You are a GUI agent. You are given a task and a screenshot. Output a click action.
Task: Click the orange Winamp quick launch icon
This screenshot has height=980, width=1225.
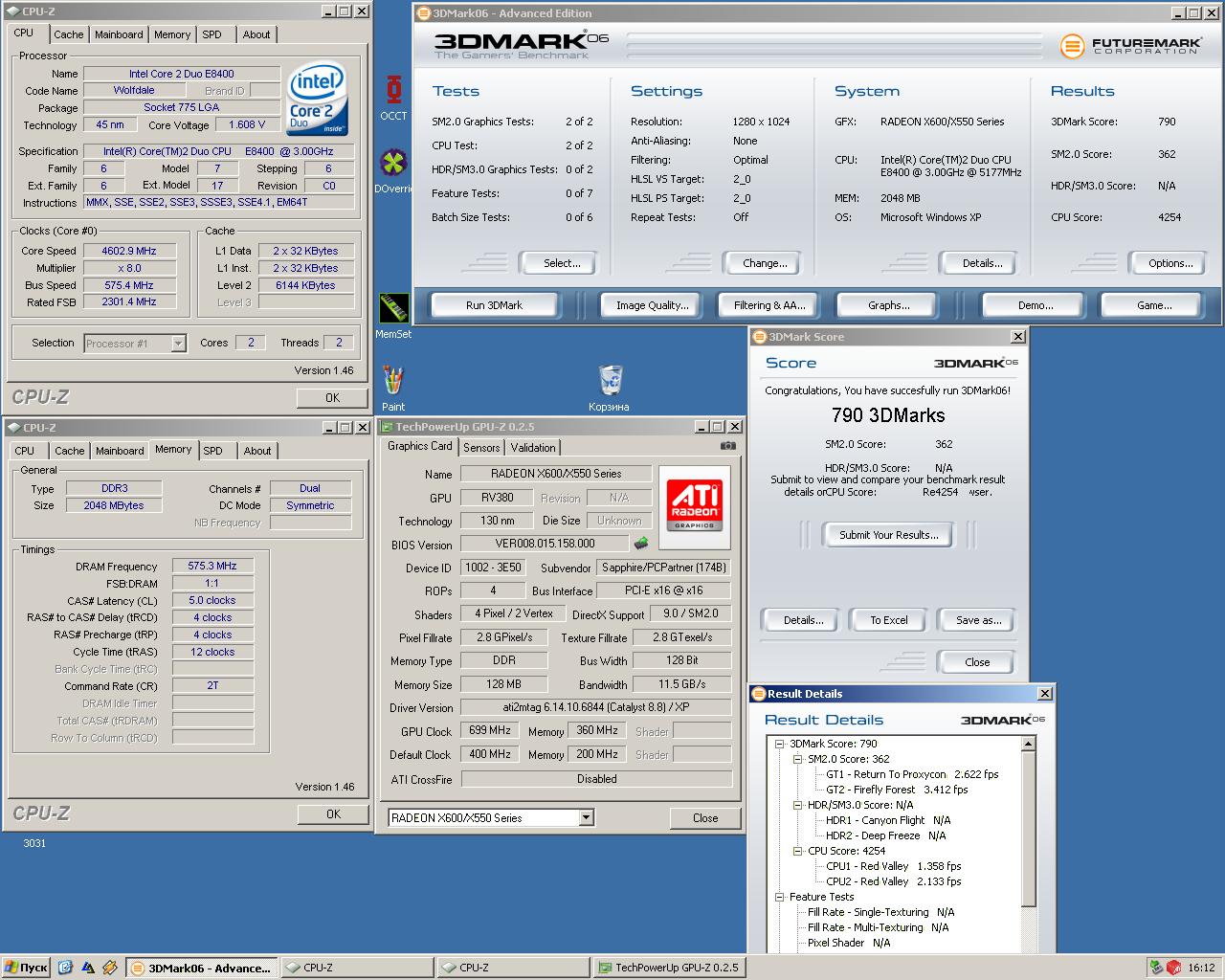click(110, 968)
